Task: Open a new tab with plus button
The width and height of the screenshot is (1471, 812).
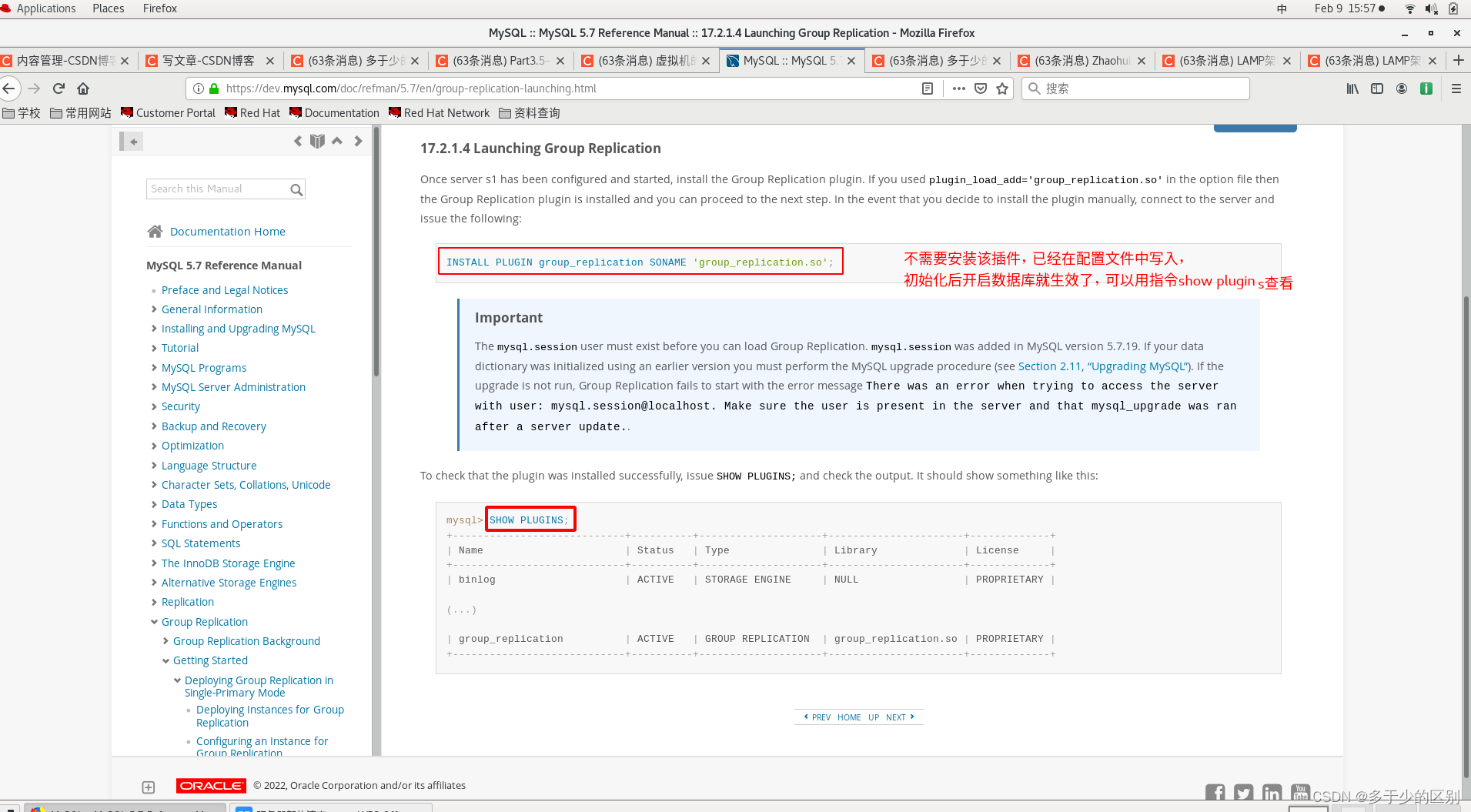Action: 1459,60
